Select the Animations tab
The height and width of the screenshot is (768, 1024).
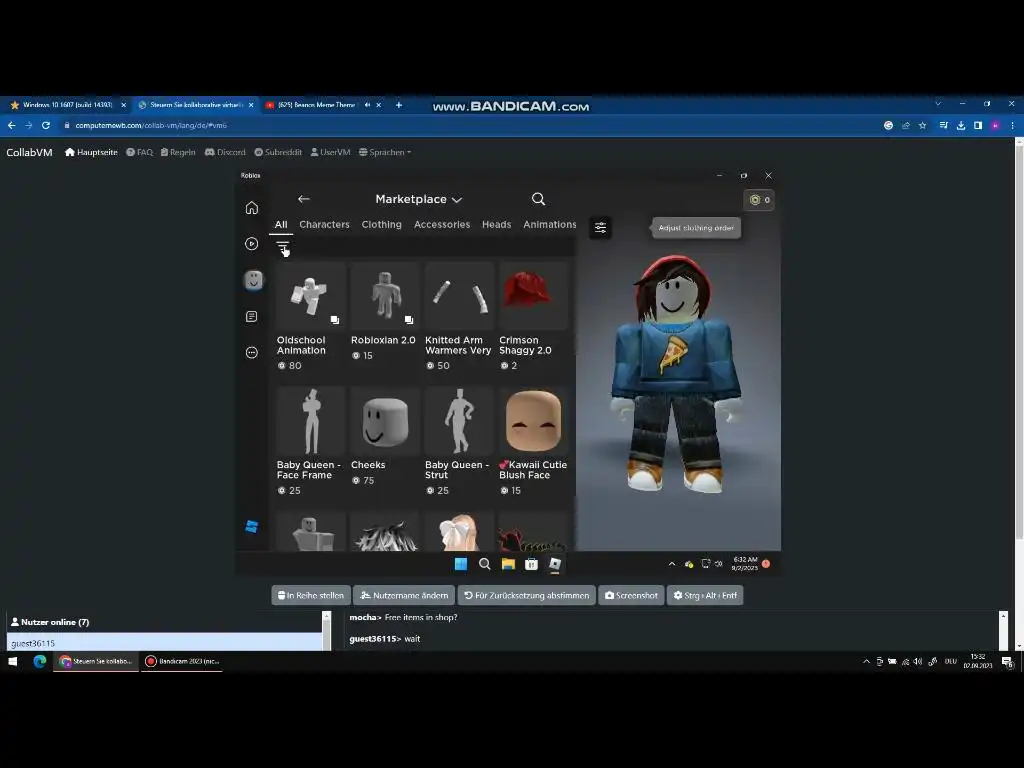(x=550, y=224)
